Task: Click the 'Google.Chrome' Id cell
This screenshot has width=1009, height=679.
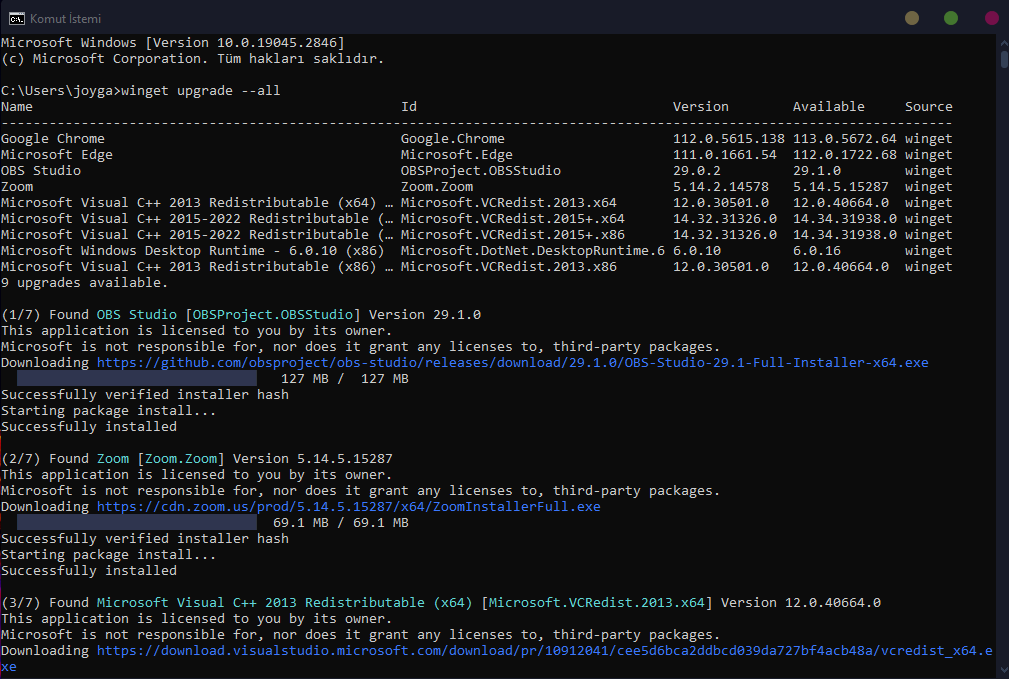Action: tap(452, 138)
